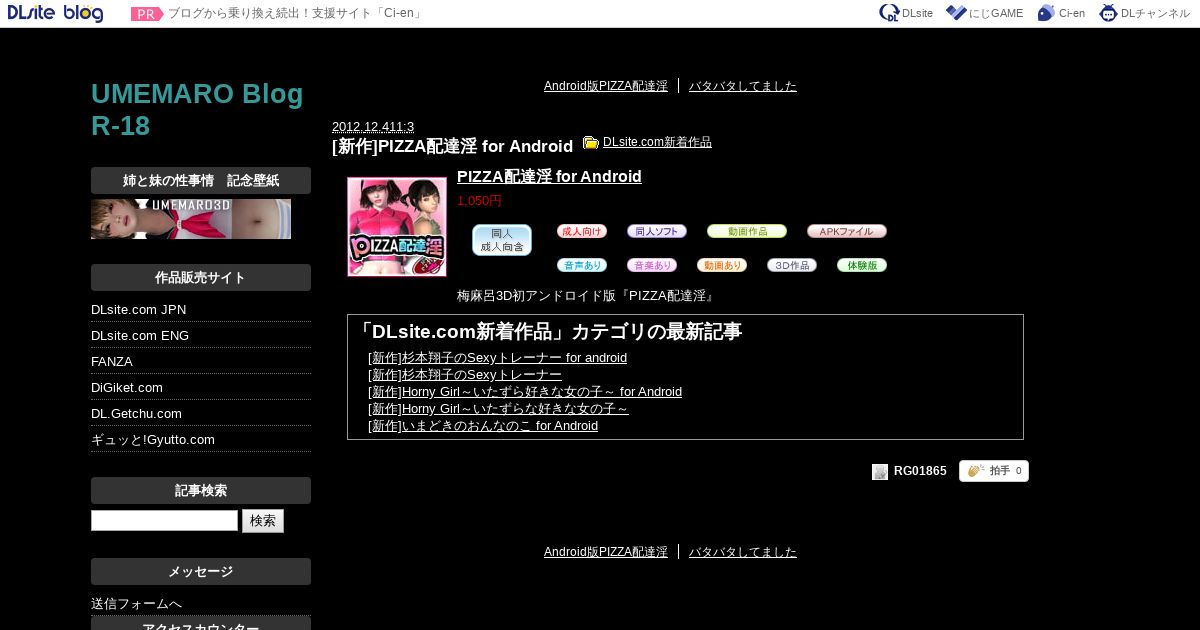Open DLチャンネル link in top bar
This screenshot has width=1200, height=630.
click(x=1144, y=13)
